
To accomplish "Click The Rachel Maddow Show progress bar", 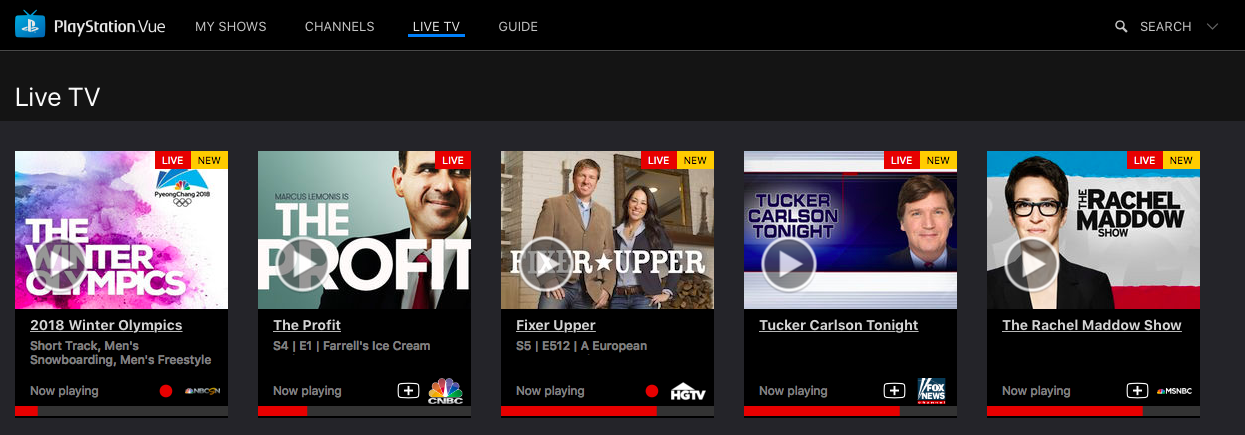I will point(1094,411).
